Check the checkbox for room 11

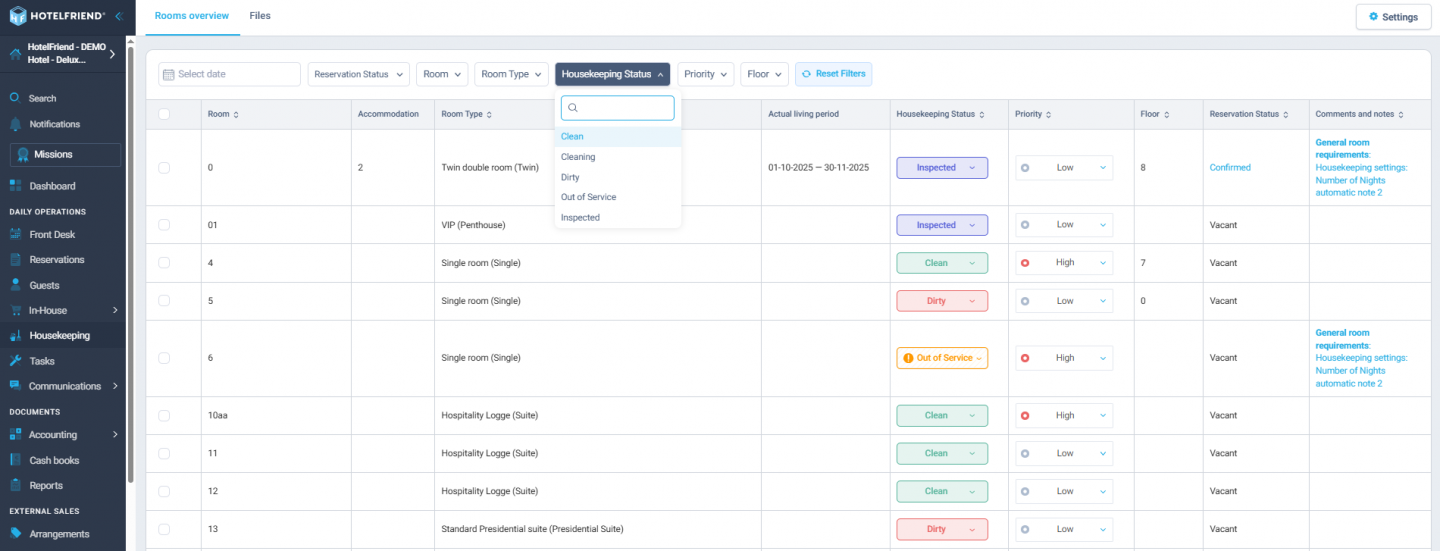(x=164, y=453)
